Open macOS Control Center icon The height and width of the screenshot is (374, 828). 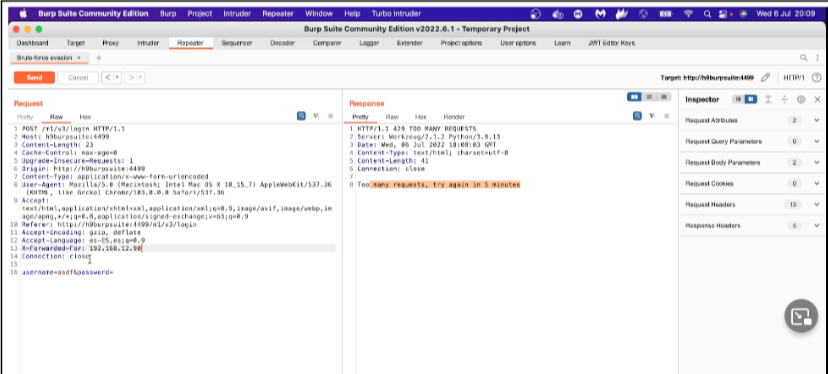tap(724, 14)
